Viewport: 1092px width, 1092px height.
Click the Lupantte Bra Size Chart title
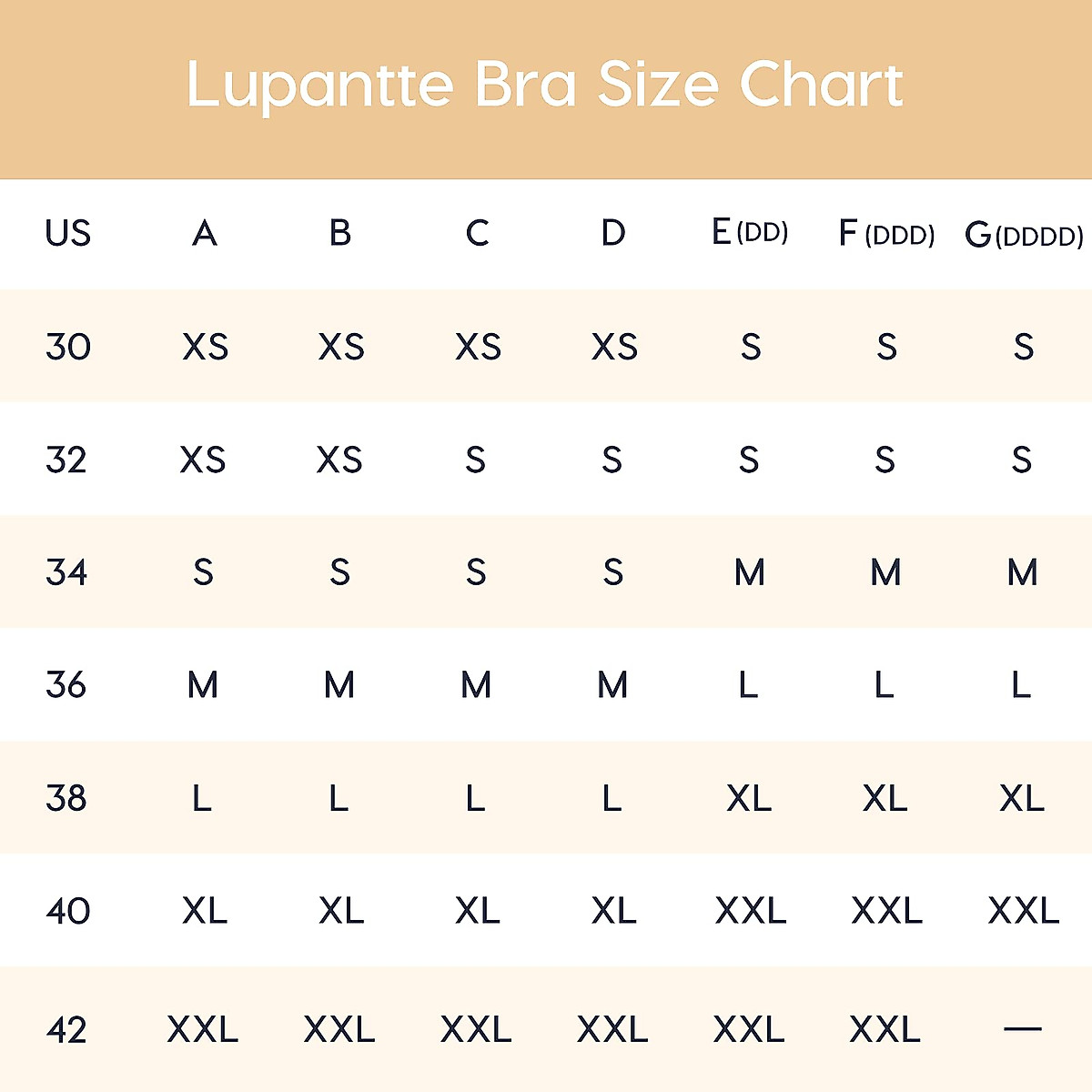544,85
